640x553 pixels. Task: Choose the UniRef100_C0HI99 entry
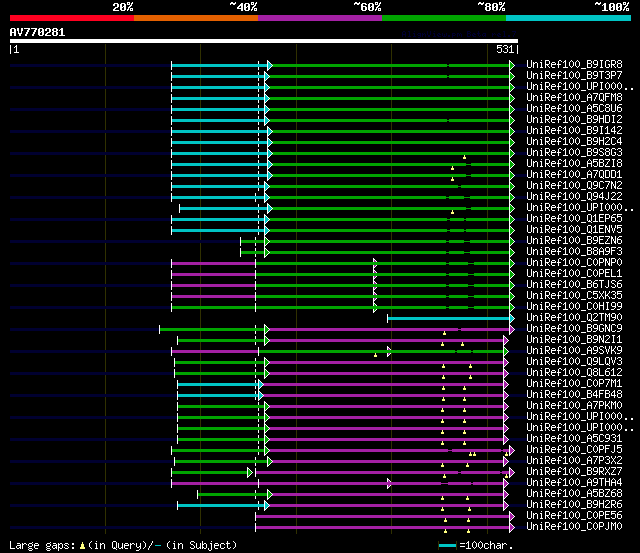click(x=574, y=307)
